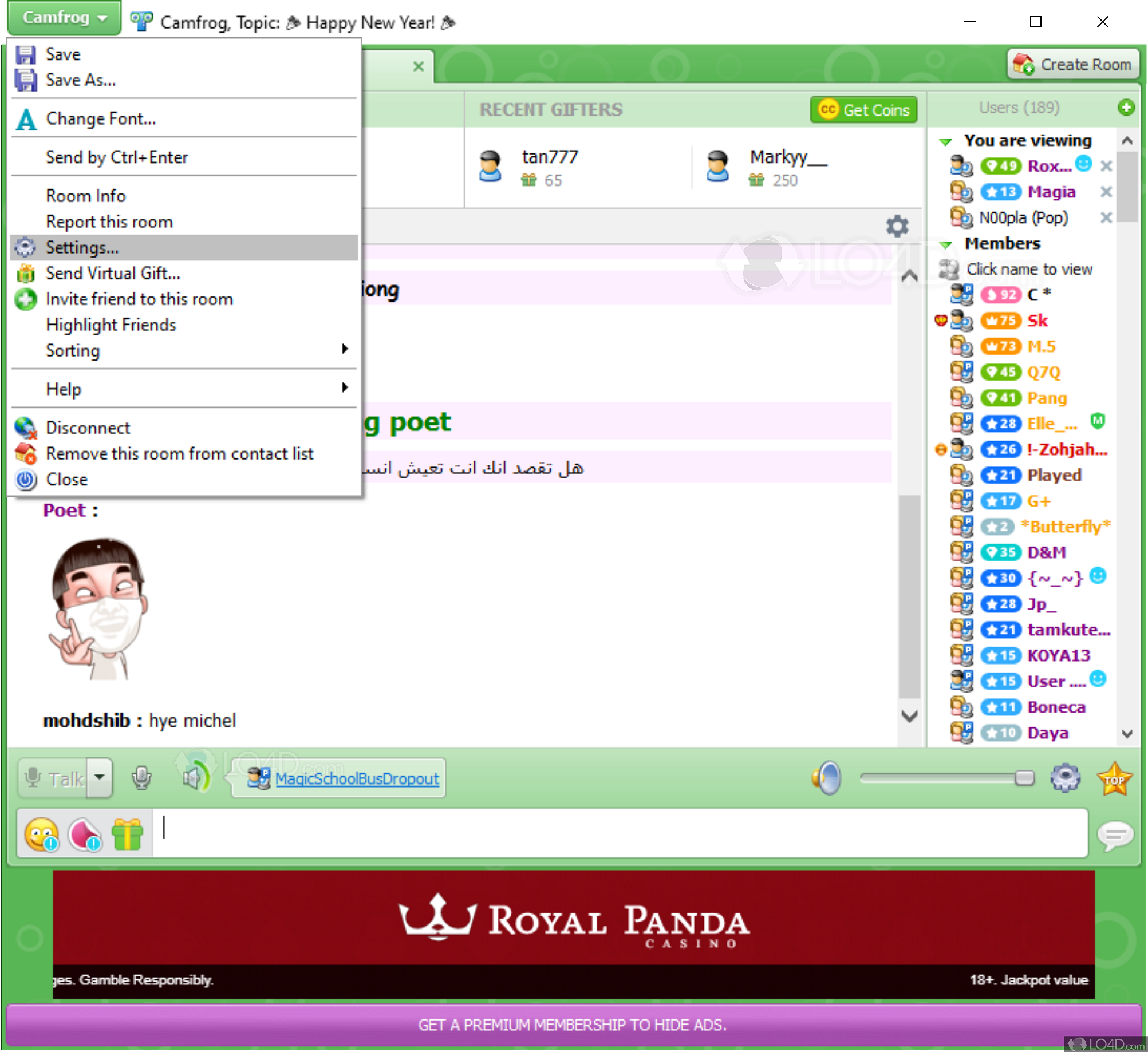Open the gift icon in the message bar
The height and width of the screenshot is (1052, 1148).
pyautogui.click(x=127, y=833)
